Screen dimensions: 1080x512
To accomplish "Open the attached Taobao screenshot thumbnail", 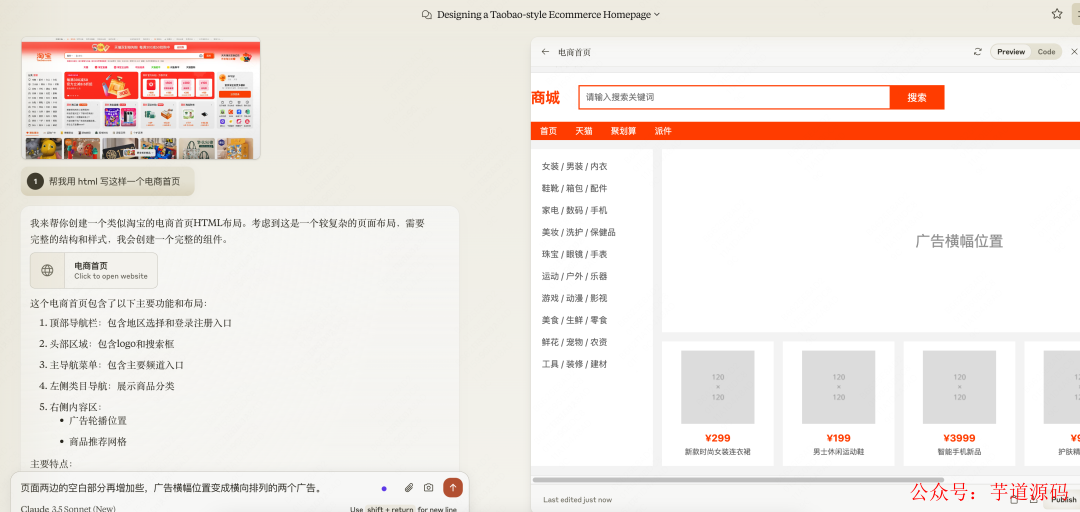I will tap(141, 98).
